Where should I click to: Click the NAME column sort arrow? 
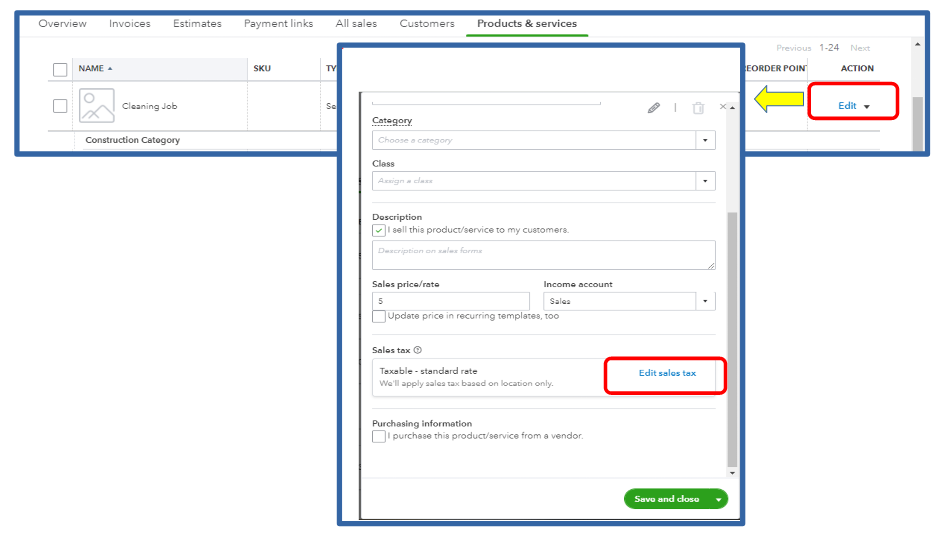click(x=110, y=69)
